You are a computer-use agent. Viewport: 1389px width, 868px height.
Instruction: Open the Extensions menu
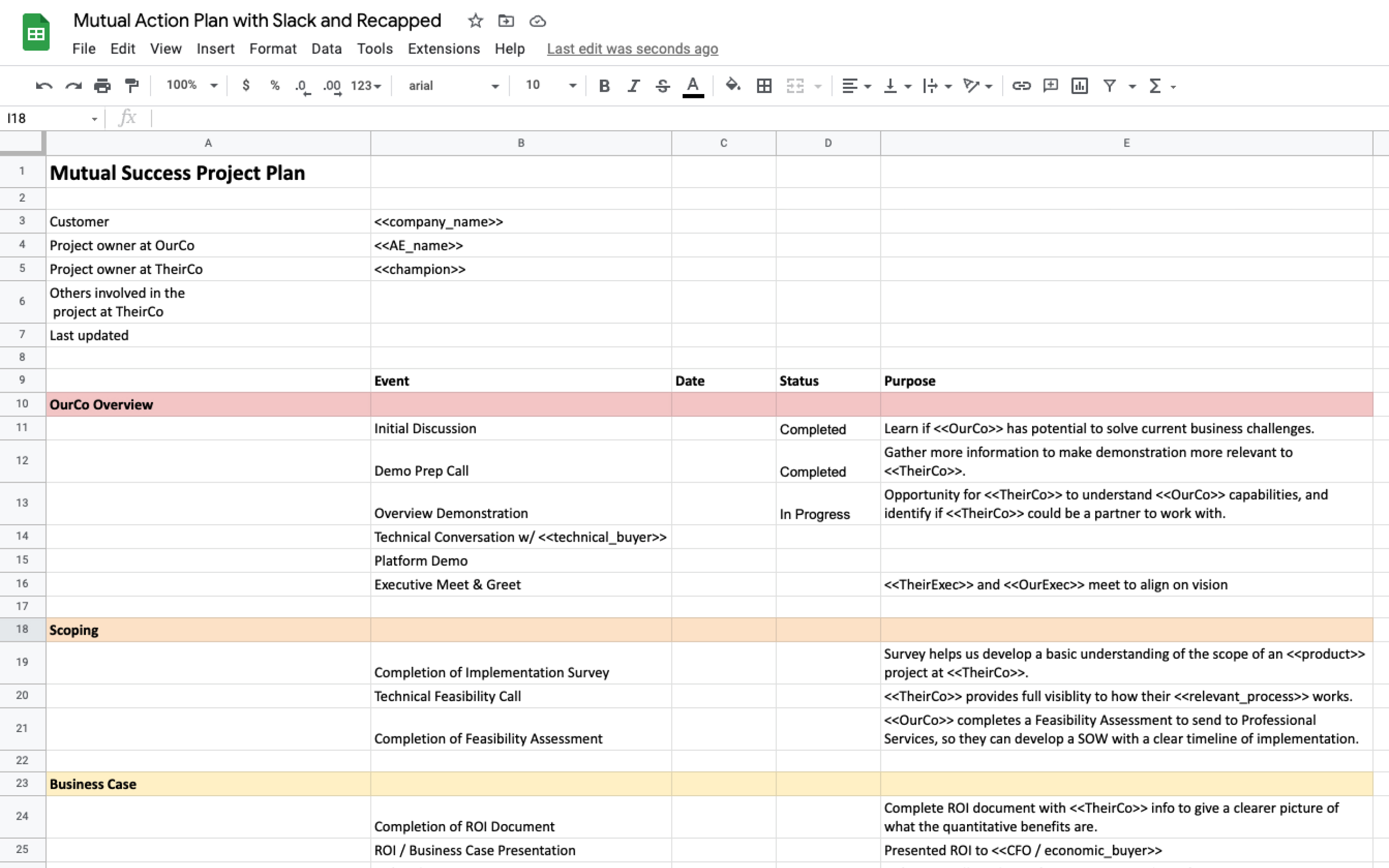click(x=444, y=49)
